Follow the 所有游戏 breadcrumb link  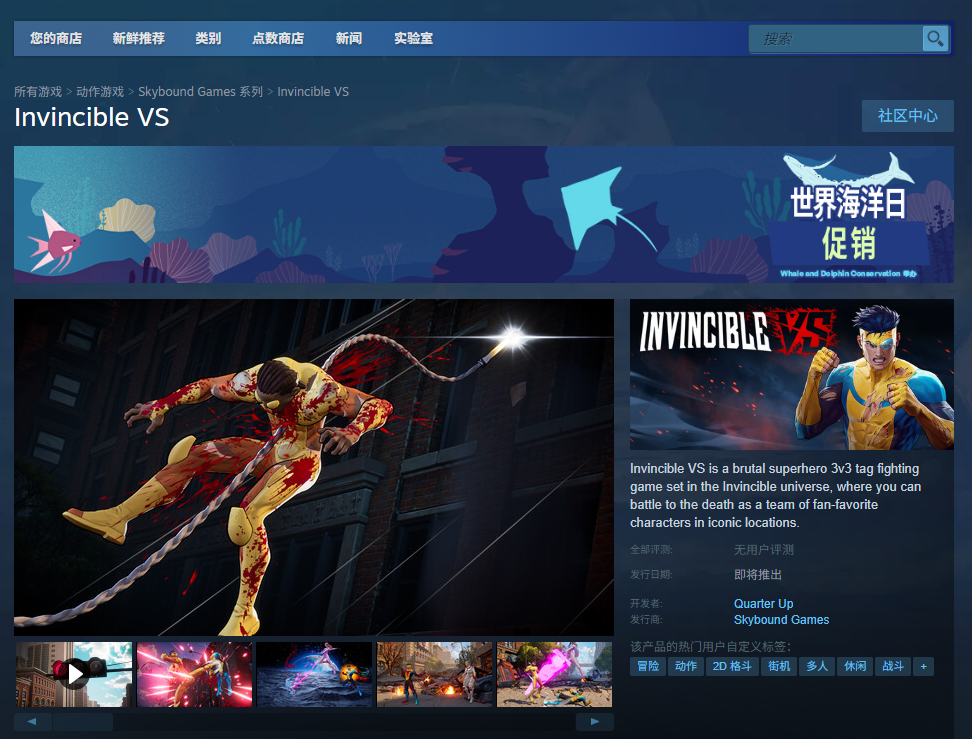click(38, 92)
